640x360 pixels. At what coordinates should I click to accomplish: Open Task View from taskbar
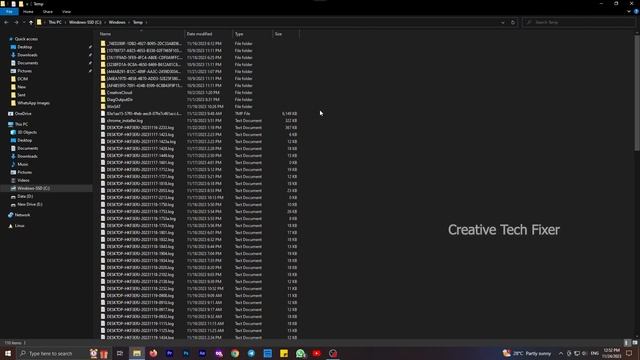click(x=120, y=353)
